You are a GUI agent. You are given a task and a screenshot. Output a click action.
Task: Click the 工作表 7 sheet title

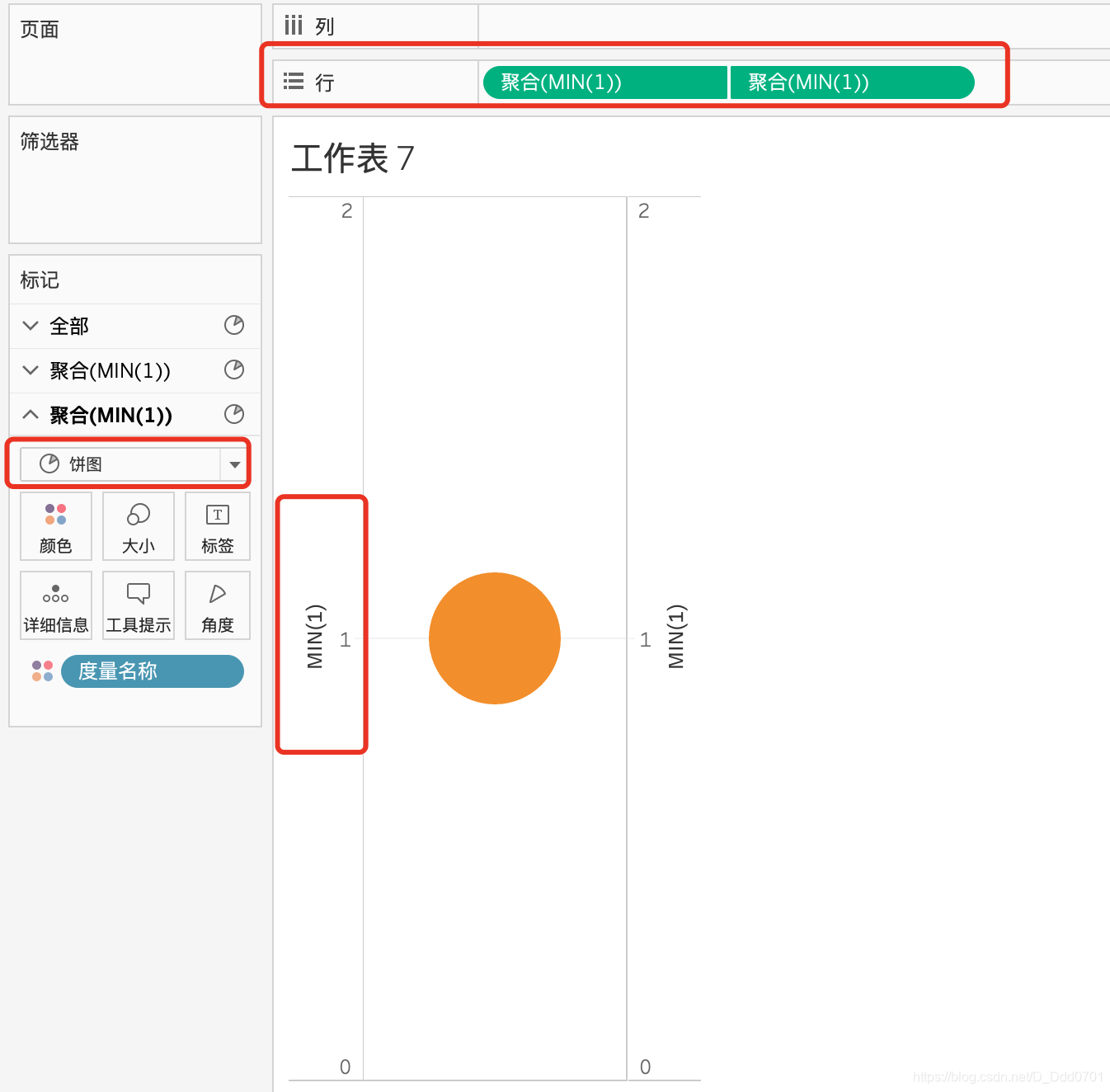353,158
